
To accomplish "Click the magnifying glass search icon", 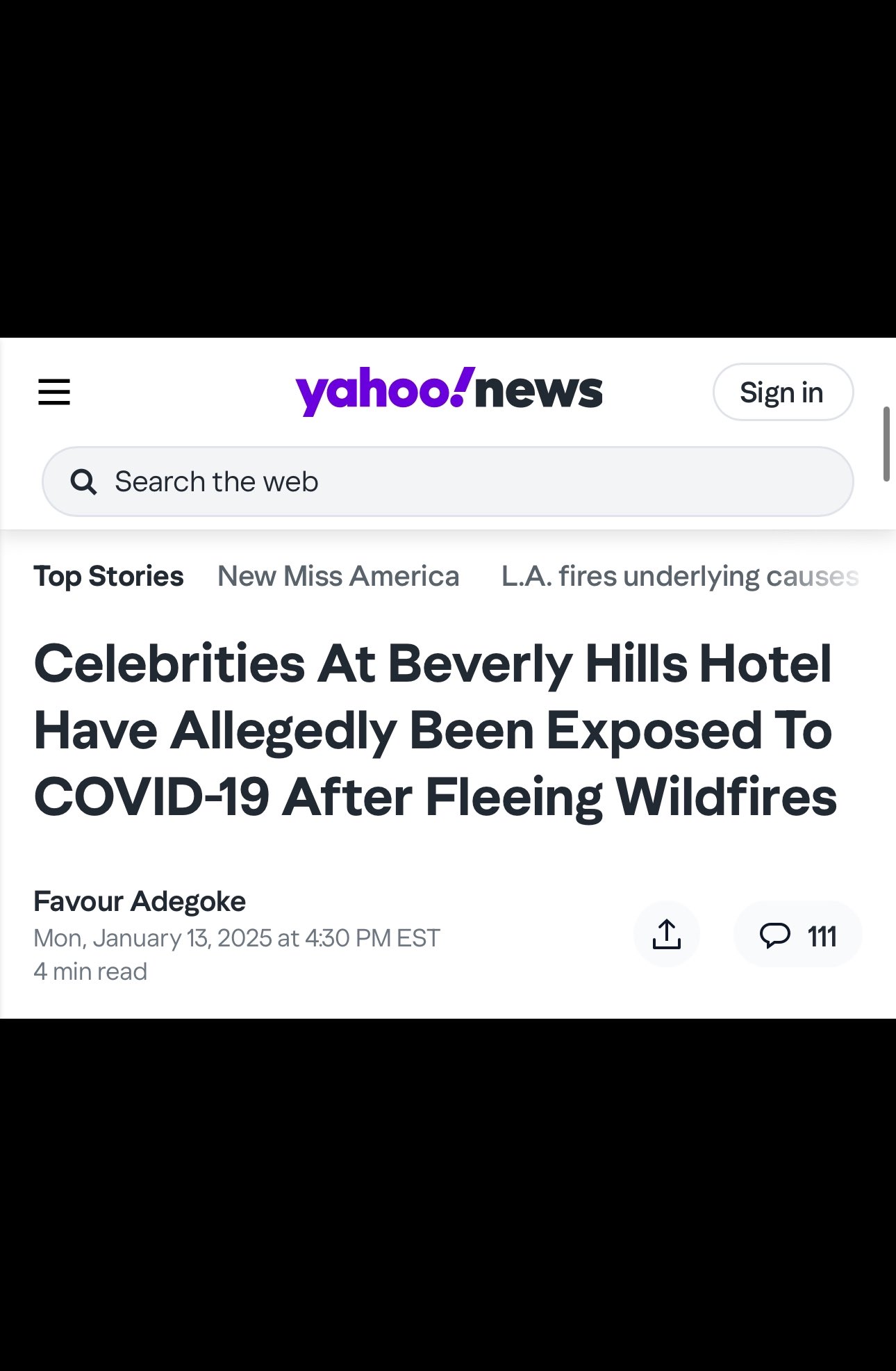I will pyautogui.click(x=83, y=482).
